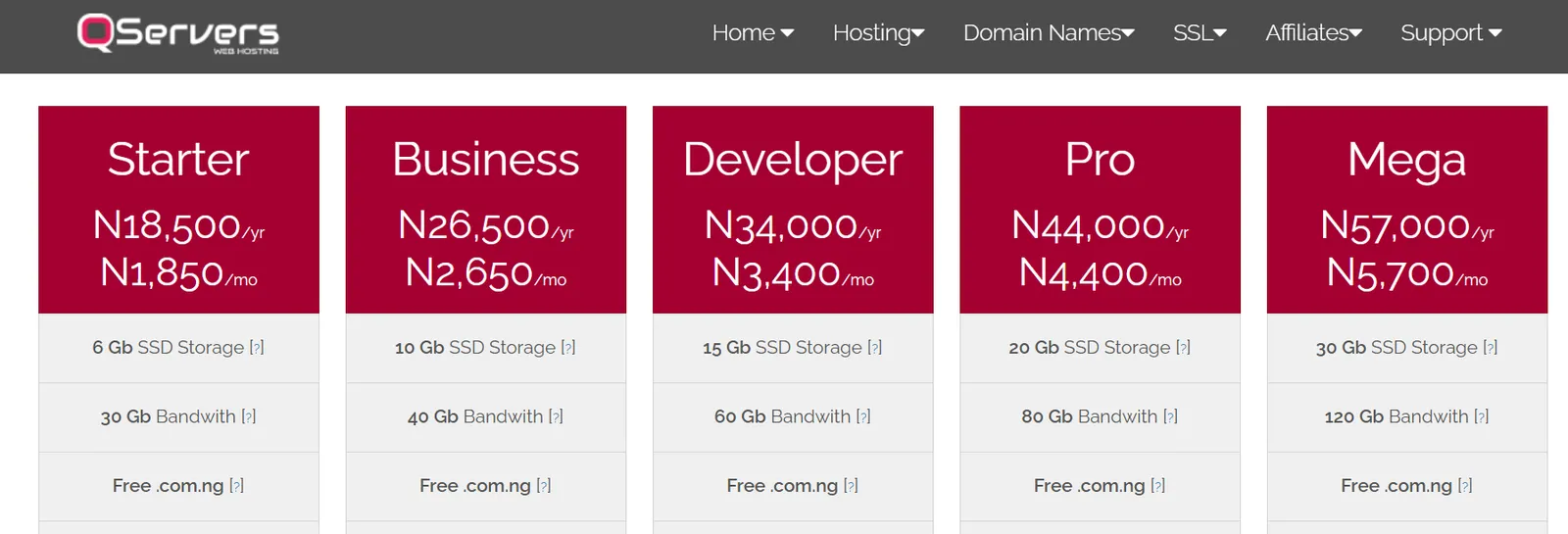Show help for Mega 120 Gb Bandwith

1482,417
